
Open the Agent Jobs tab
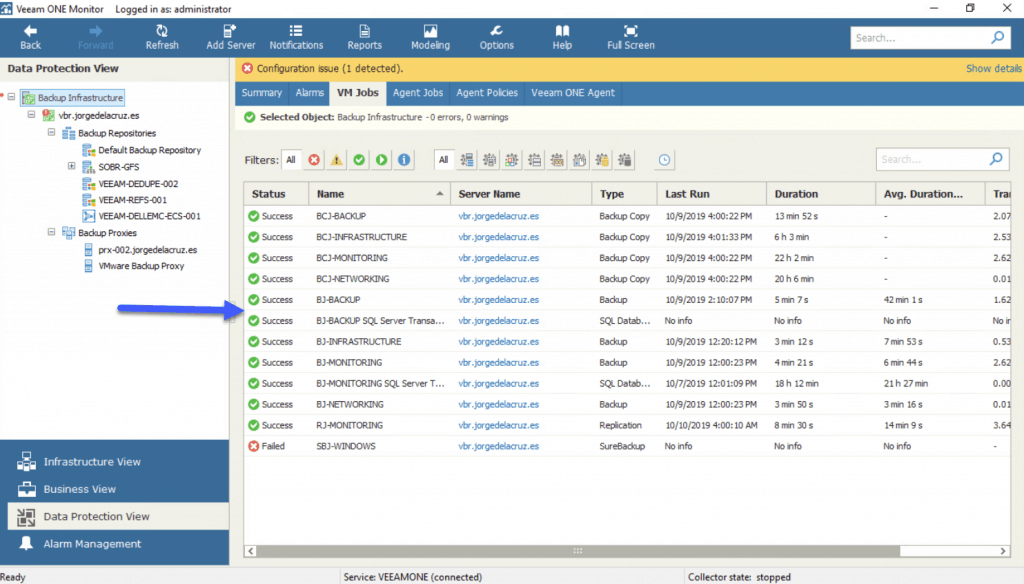click(418, 93)
